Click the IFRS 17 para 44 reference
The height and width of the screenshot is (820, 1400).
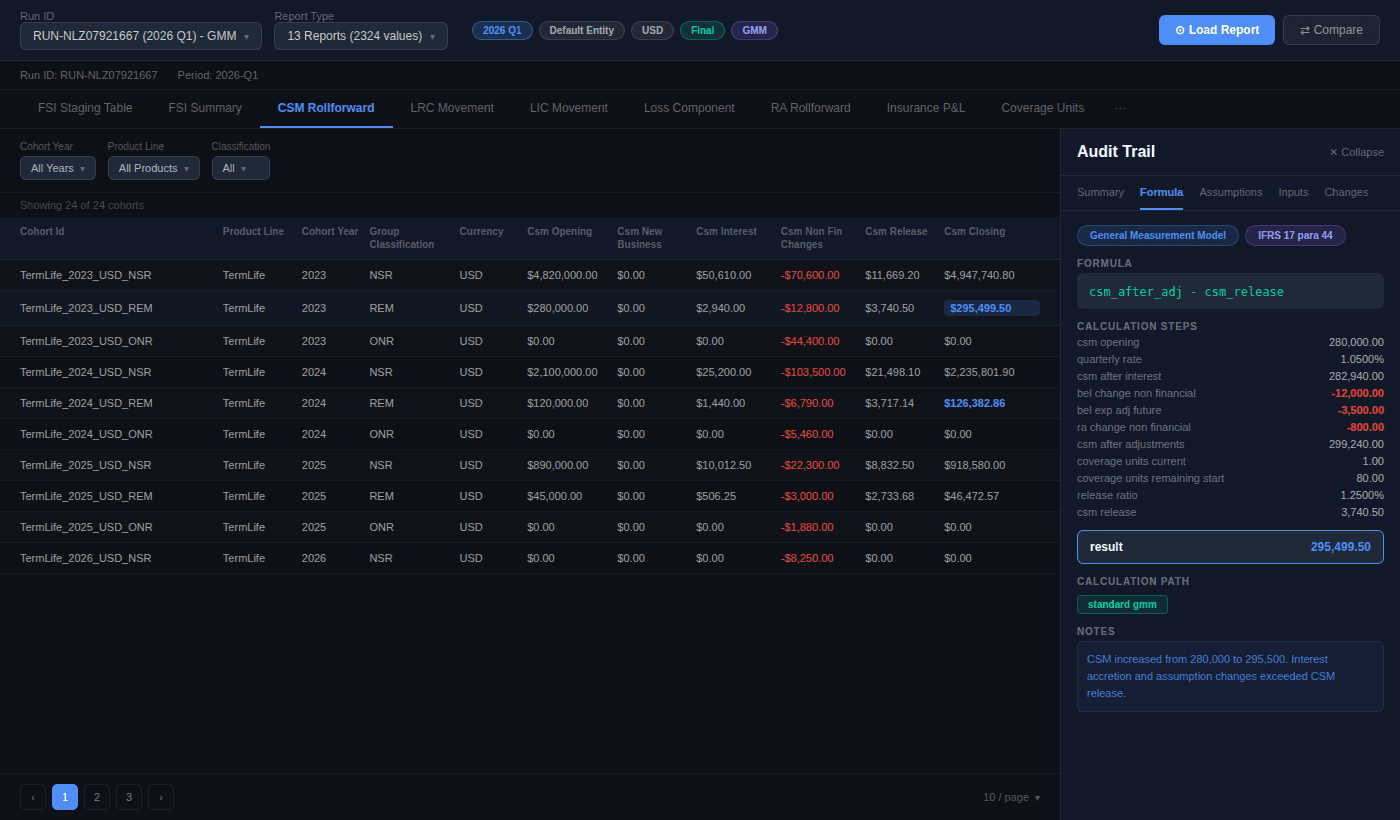[x=1295, y=235]
